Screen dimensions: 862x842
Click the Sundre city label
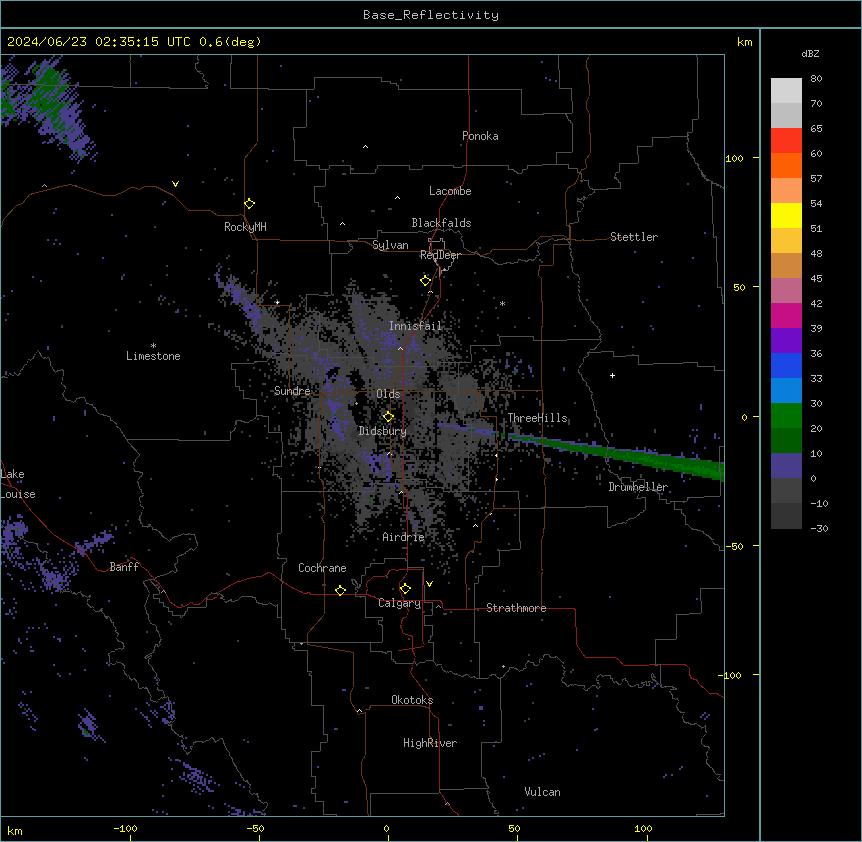[292, 391]
